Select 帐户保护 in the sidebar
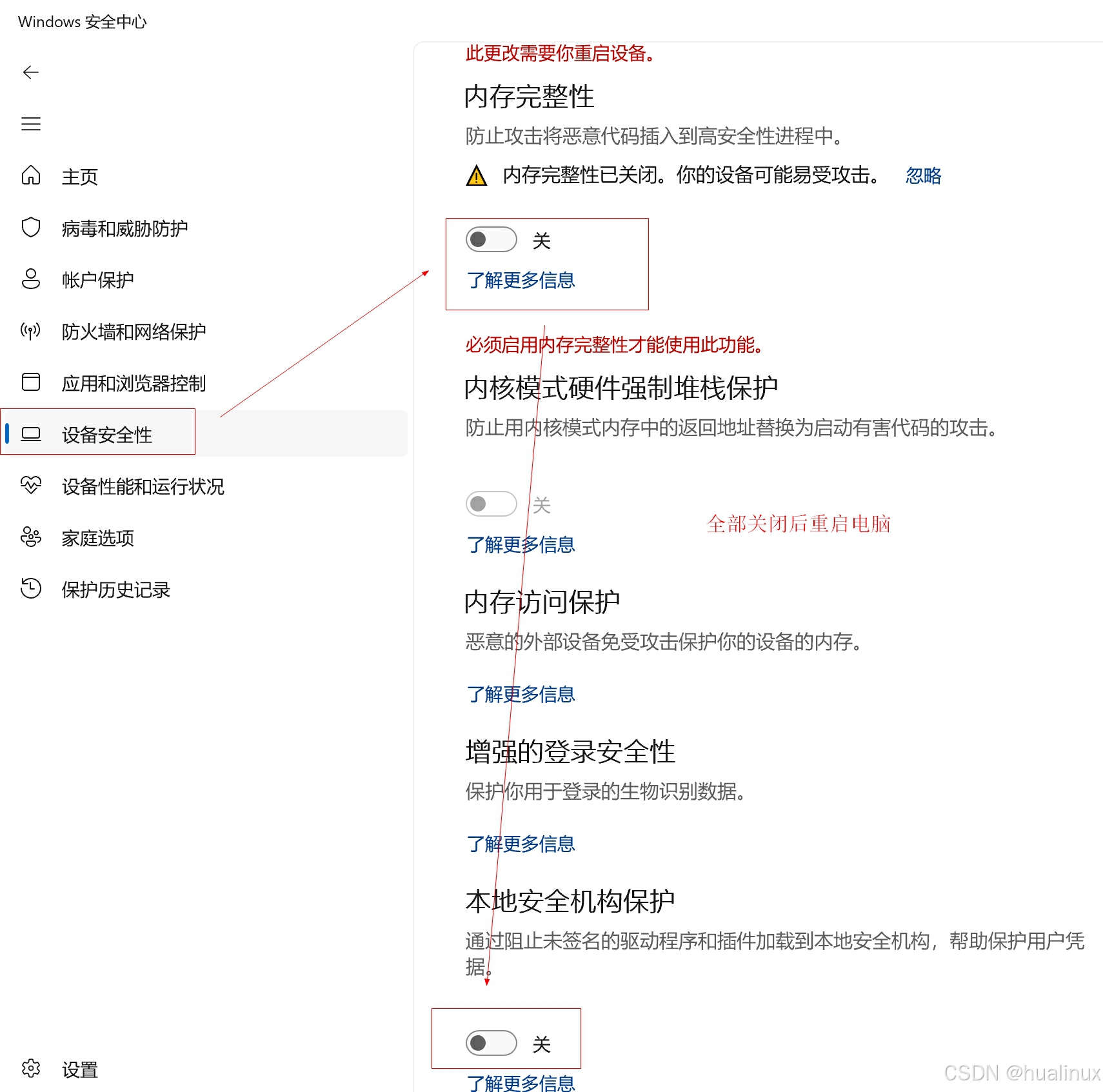Screen dimensions: 1103x1092 (x=204, y=279)
